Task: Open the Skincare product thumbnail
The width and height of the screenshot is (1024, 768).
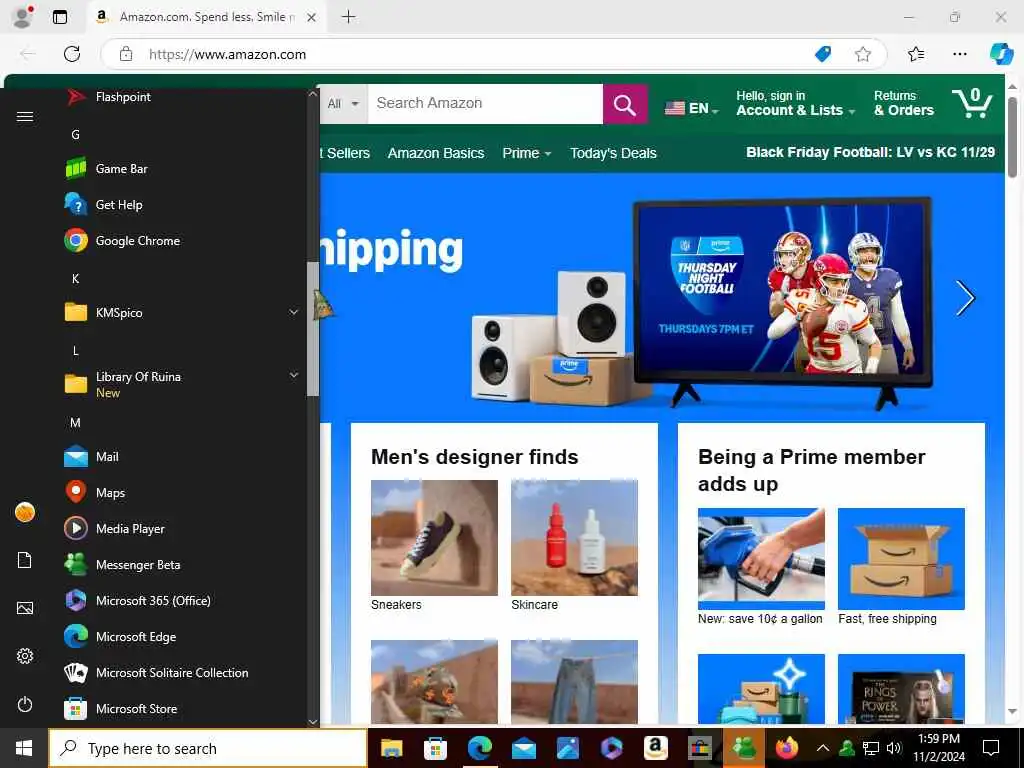Action: point(574,537)
